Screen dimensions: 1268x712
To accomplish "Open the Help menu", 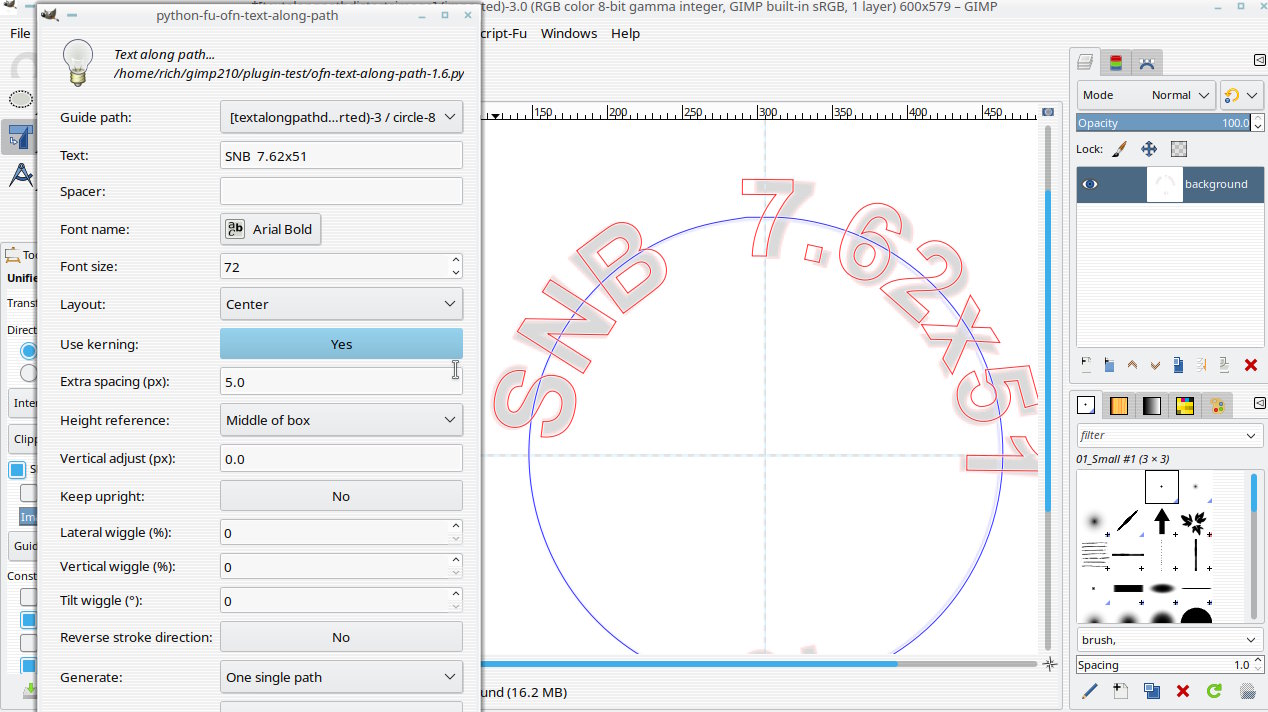I will pyautogui.click(x=625, y=33).
